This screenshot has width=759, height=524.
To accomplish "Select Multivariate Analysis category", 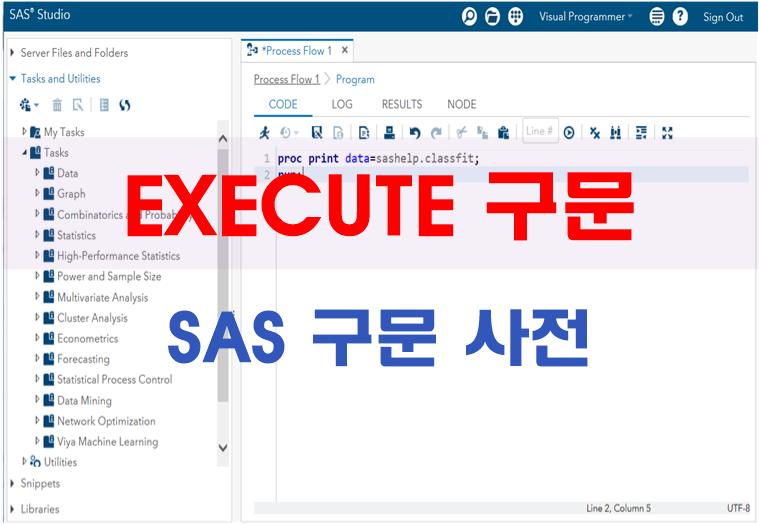I will pos(103,297).
